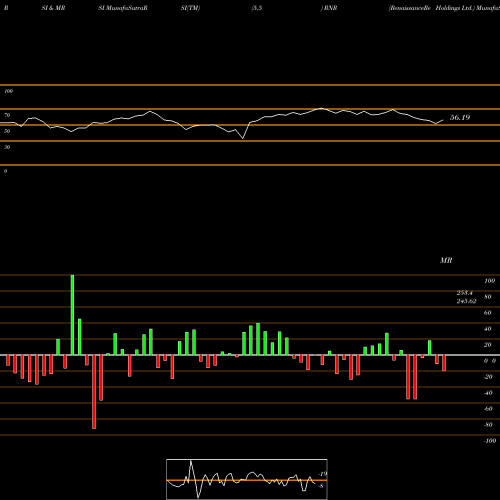Click the deepest red bar in the MR histogram

pos(94,392)
